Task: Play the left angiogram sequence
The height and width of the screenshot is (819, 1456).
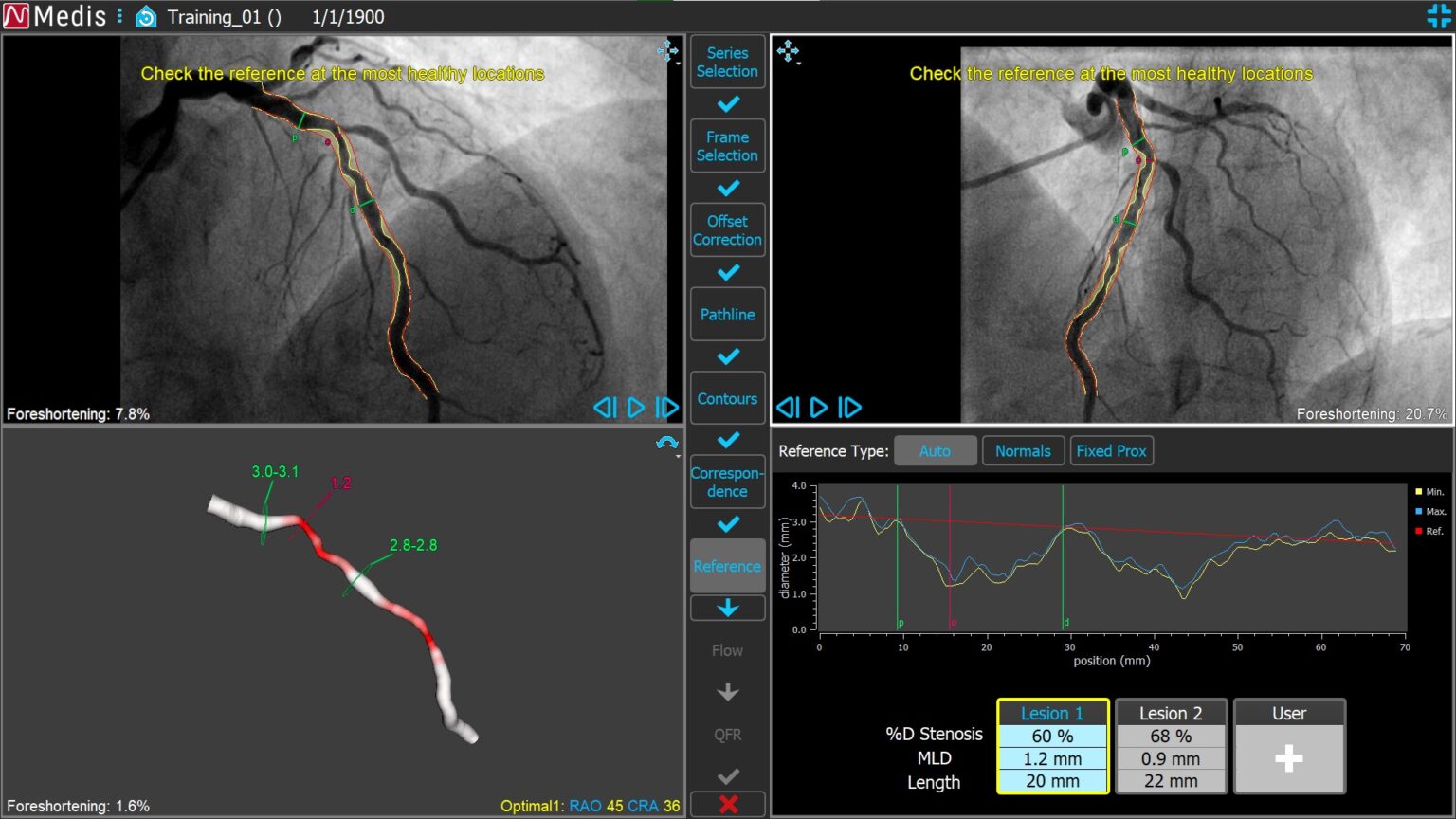Action: point(636,408)
